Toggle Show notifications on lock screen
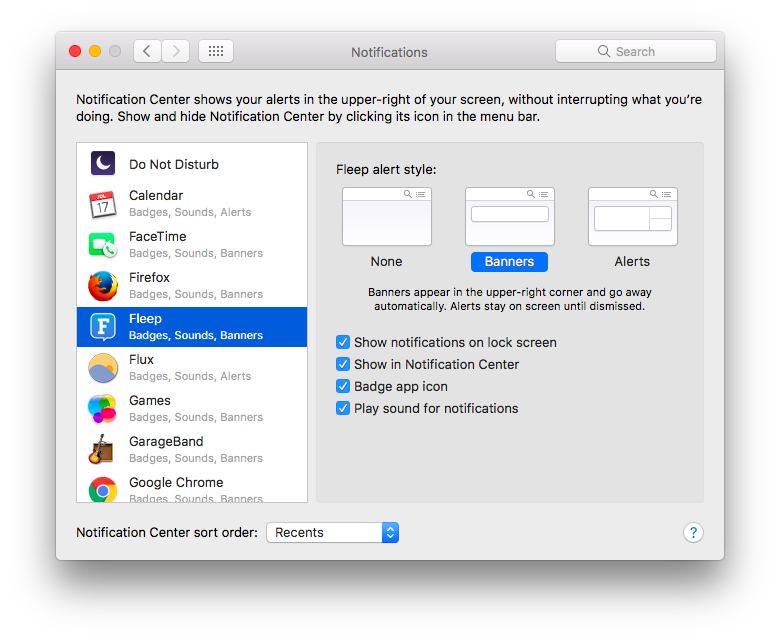Image resolution: width=780 pixels, height=640 pixels. (343, 342)
